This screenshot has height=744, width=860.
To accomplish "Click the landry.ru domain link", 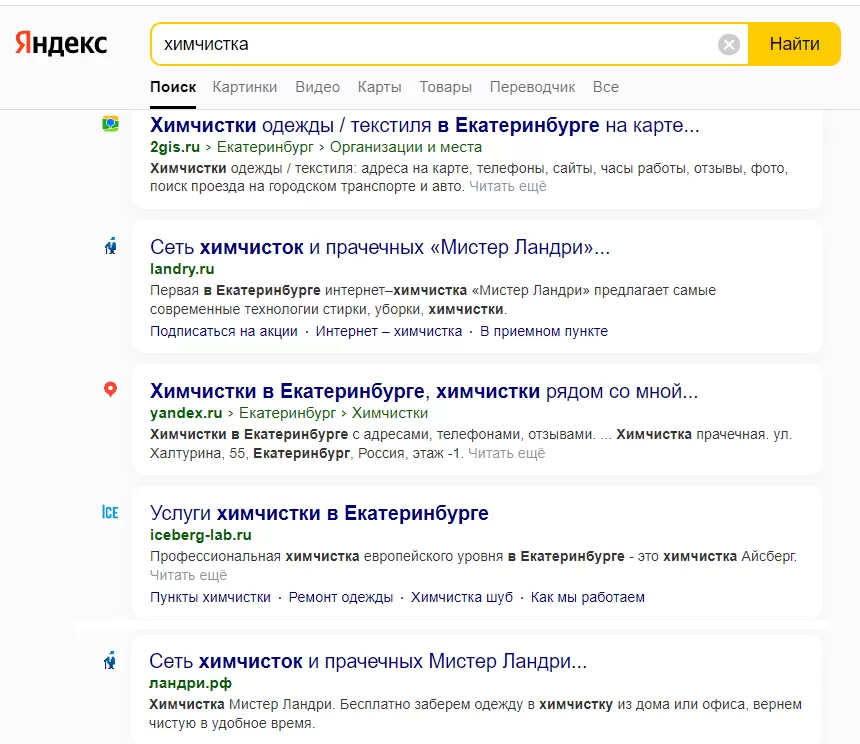I will point(182,269).
